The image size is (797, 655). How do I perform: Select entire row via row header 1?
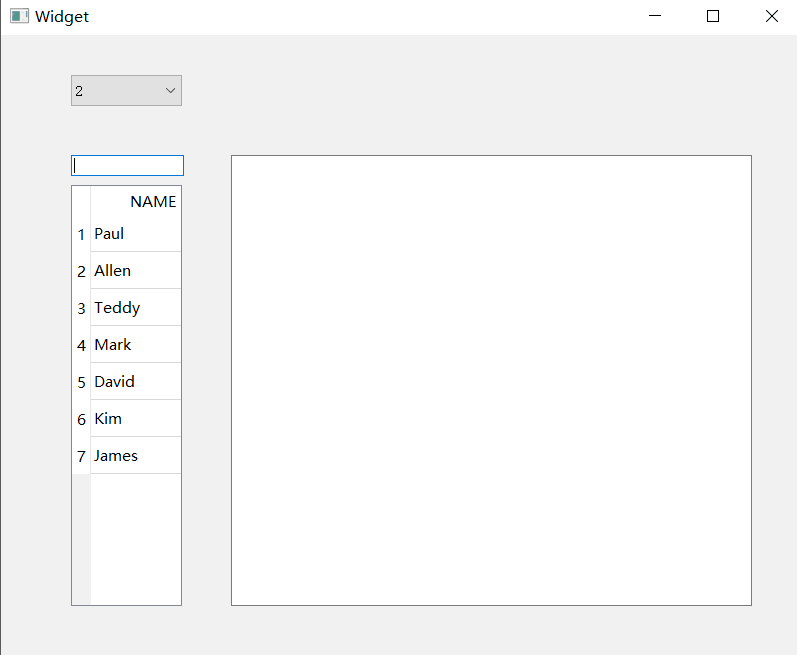coord(81,235)
